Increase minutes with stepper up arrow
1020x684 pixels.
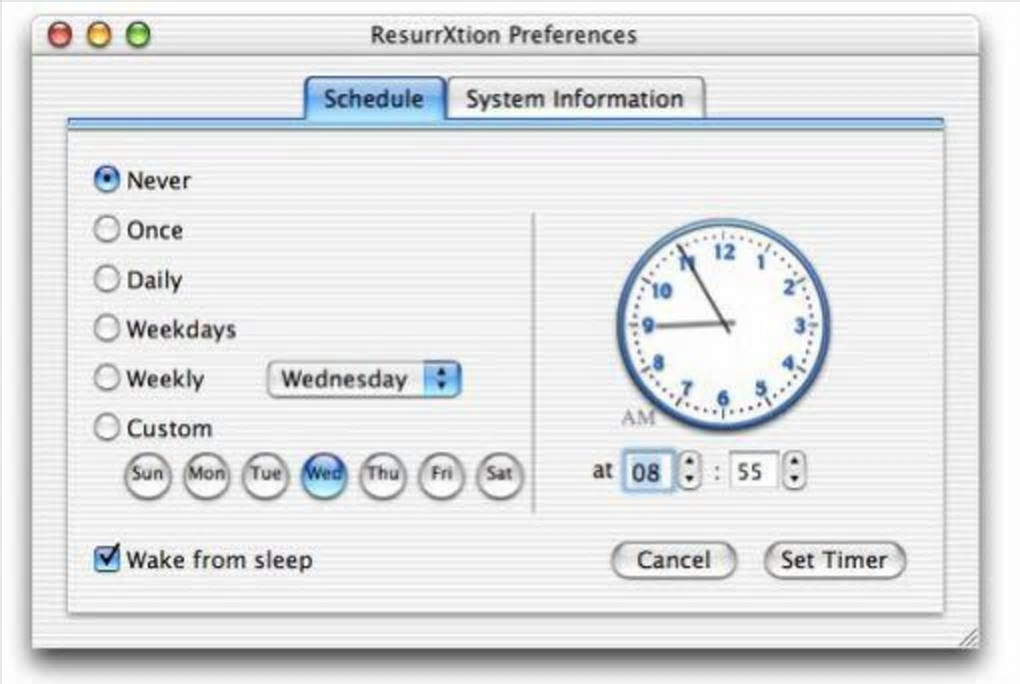click(794, 461)
